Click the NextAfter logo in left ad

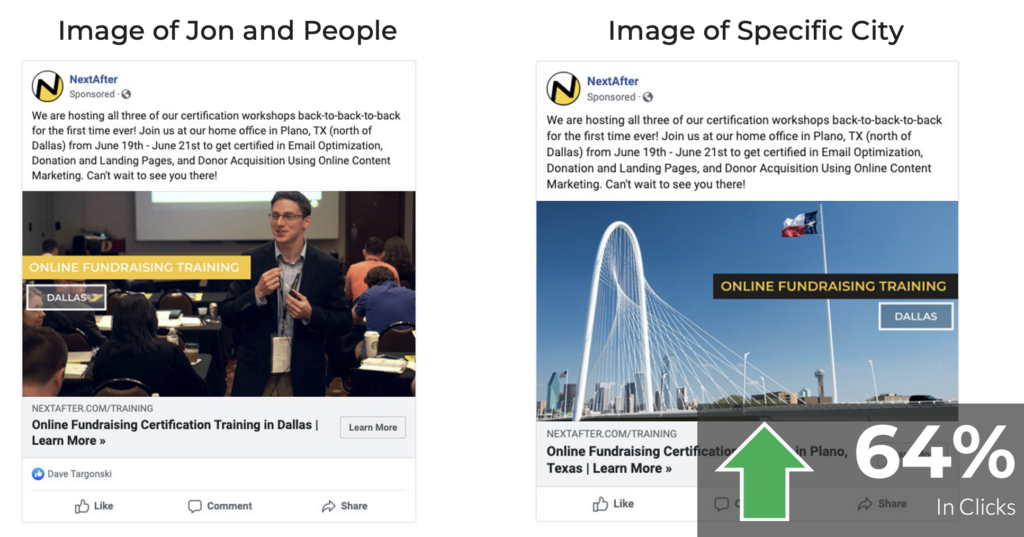[x=48, y=86]
